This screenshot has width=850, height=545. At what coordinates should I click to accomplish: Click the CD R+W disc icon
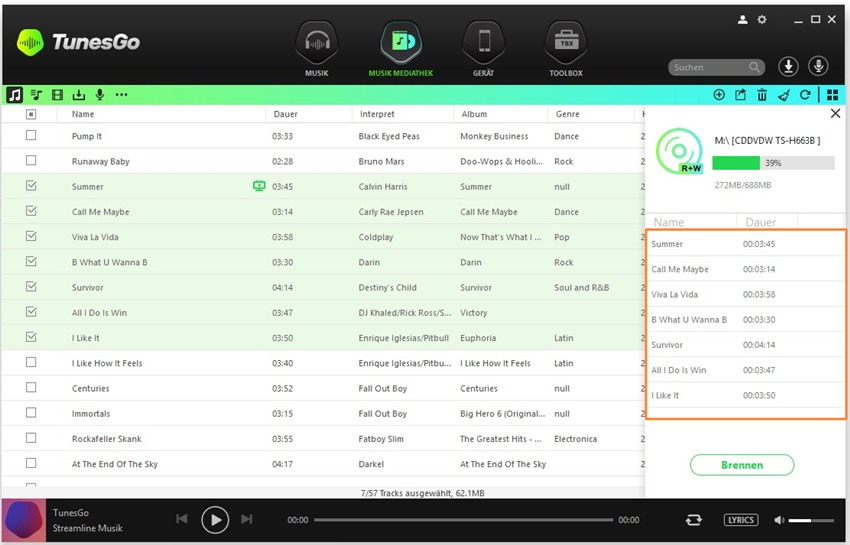pyautogui.click(x=679, y=151)
